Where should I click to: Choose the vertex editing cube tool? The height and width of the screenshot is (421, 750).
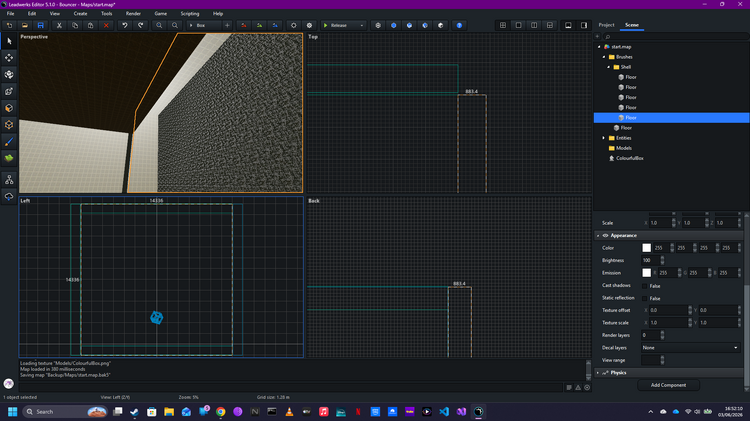pyautogui.click(x=9, y=125)
